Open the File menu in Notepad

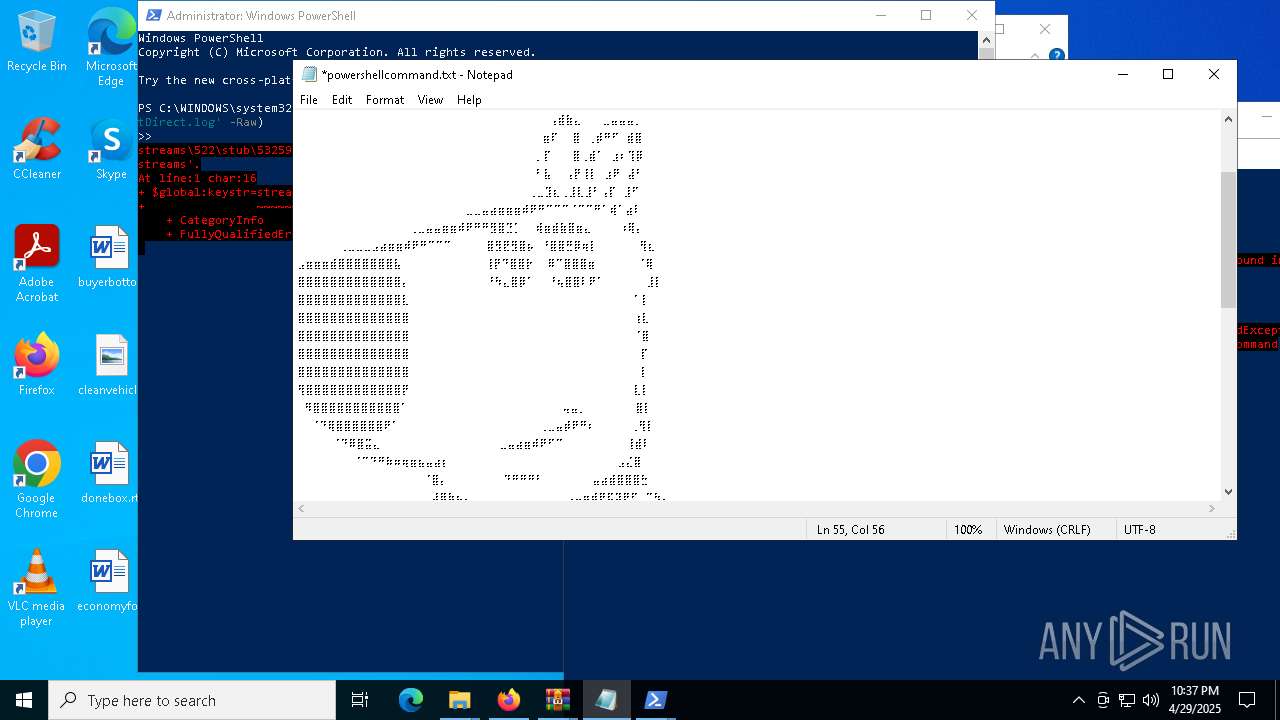pyautogui.click(x=309, y=100)
